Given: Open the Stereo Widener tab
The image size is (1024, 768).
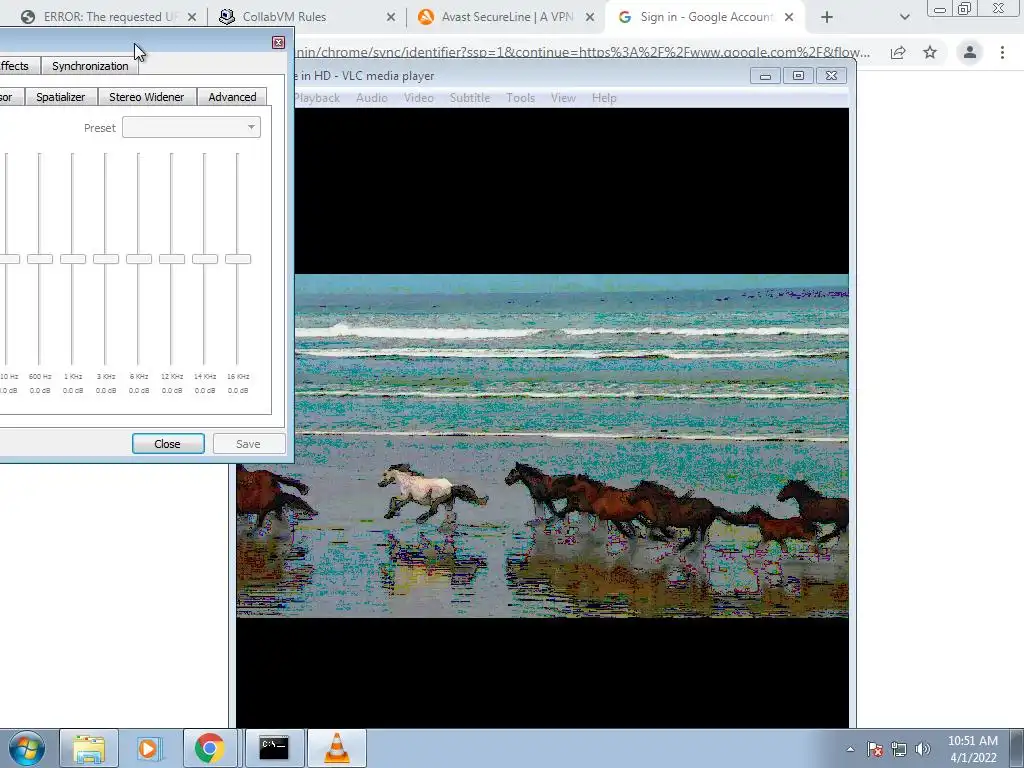Looking at the screenshot, I should (x=146, y=97).
